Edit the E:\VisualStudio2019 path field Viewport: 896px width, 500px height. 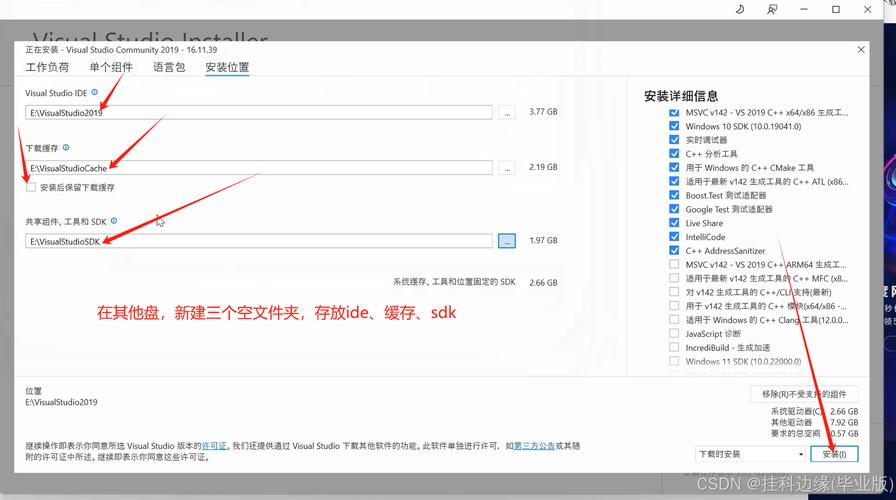[259, 113]
